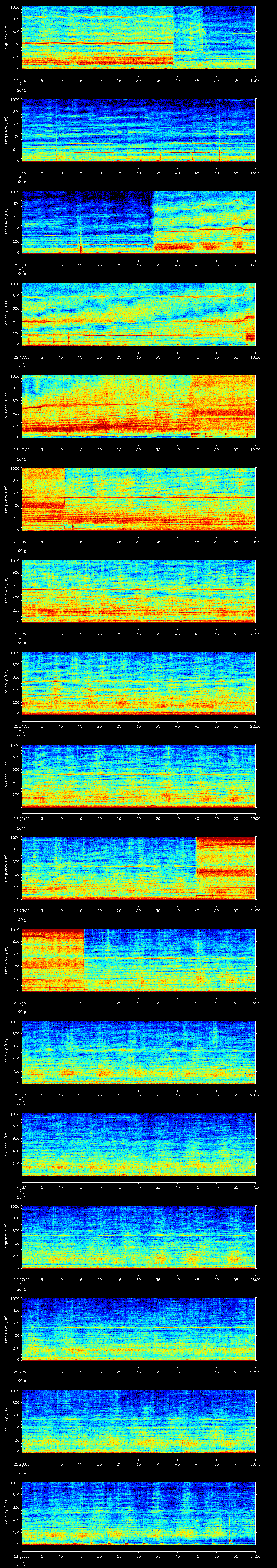277x1568 pixels.
Task: Click the 22:16:00 start time label
Action: coord(22,265)
